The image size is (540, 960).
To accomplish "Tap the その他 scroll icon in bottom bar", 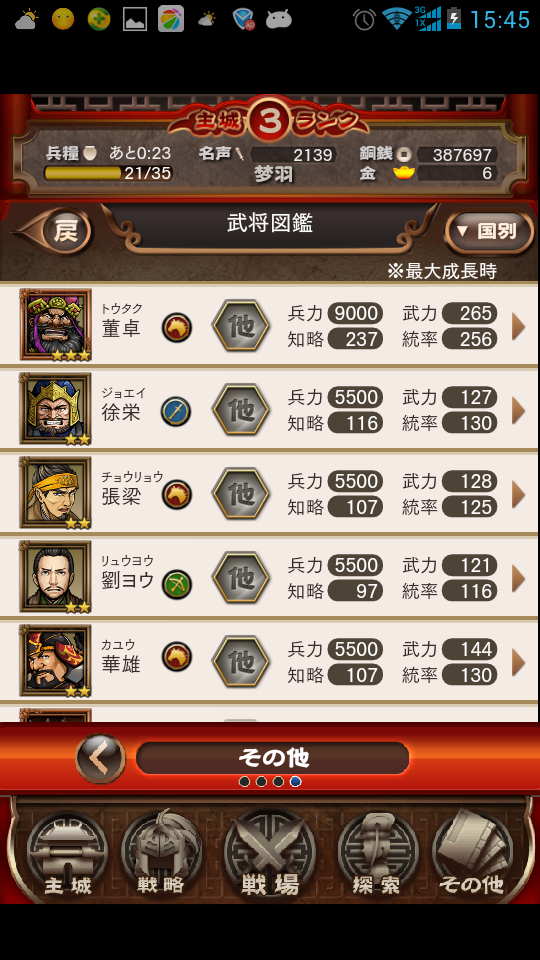I will pyautogui.click(x=472, y=853).
